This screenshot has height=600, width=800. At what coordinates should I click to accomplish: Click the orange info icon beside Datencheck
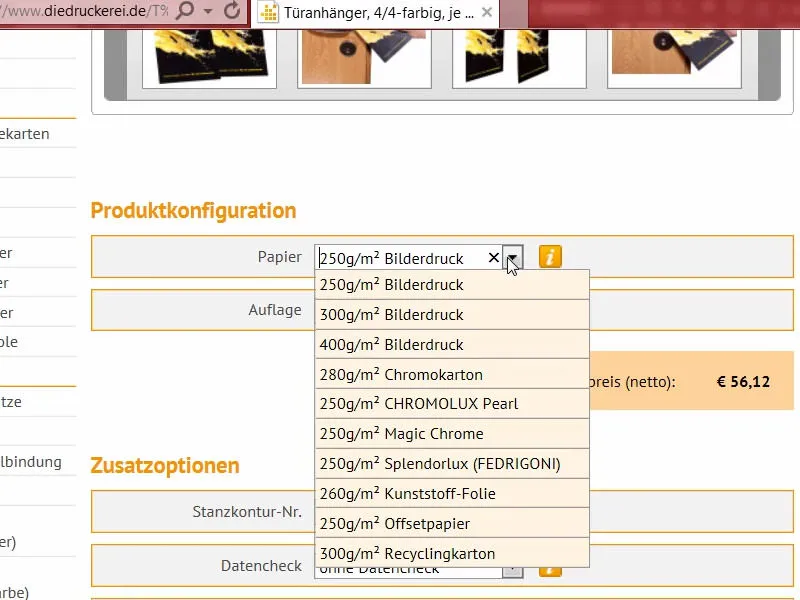(x=550, y=572)
